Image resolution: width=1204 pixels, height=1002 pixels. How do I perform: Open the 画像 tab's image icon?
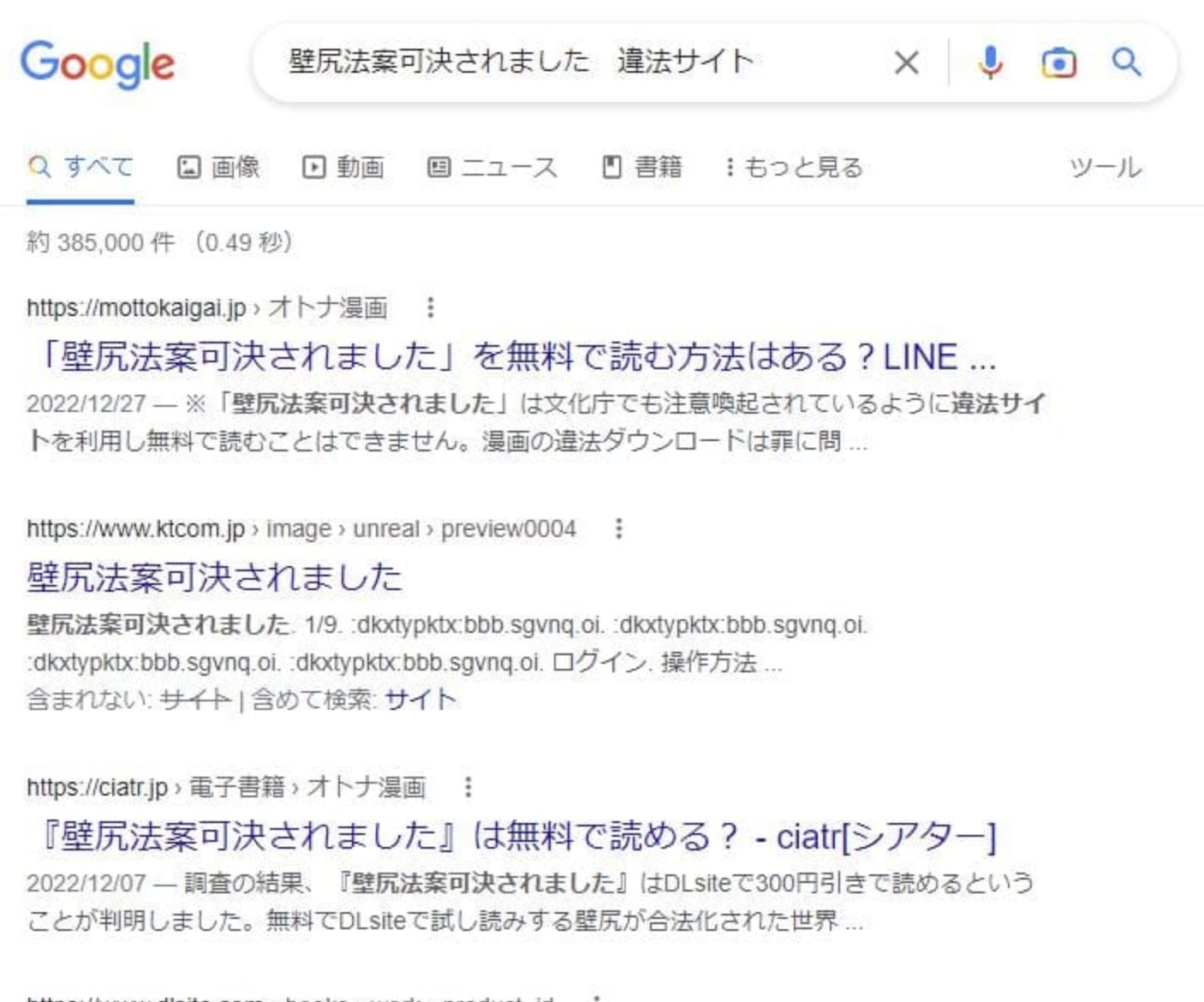[x=190, y=167]
